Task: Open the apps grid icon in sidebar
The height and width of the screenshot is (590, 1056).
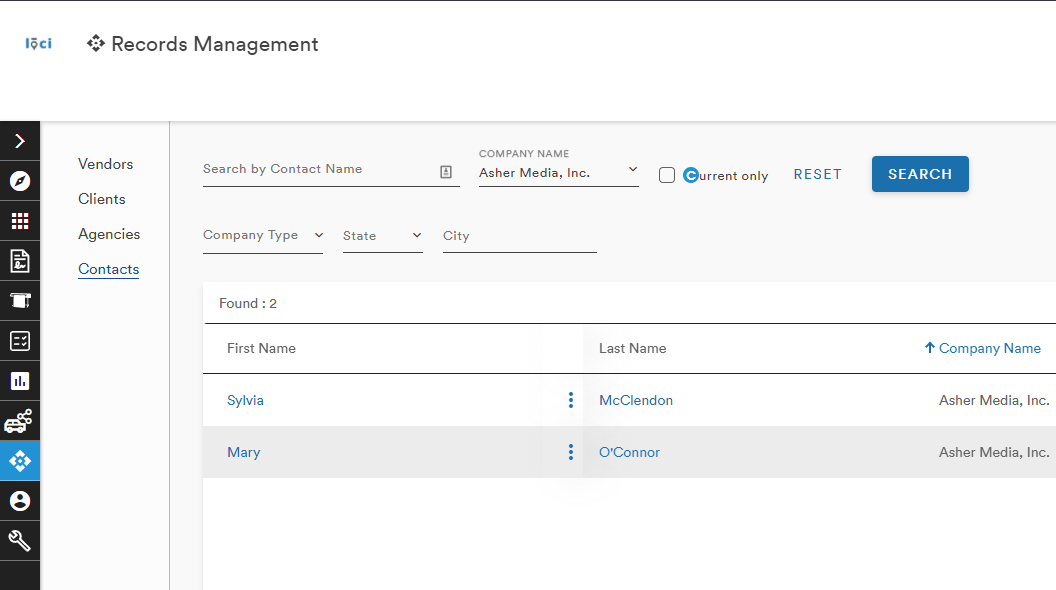Action: click(x=20, y=221)
